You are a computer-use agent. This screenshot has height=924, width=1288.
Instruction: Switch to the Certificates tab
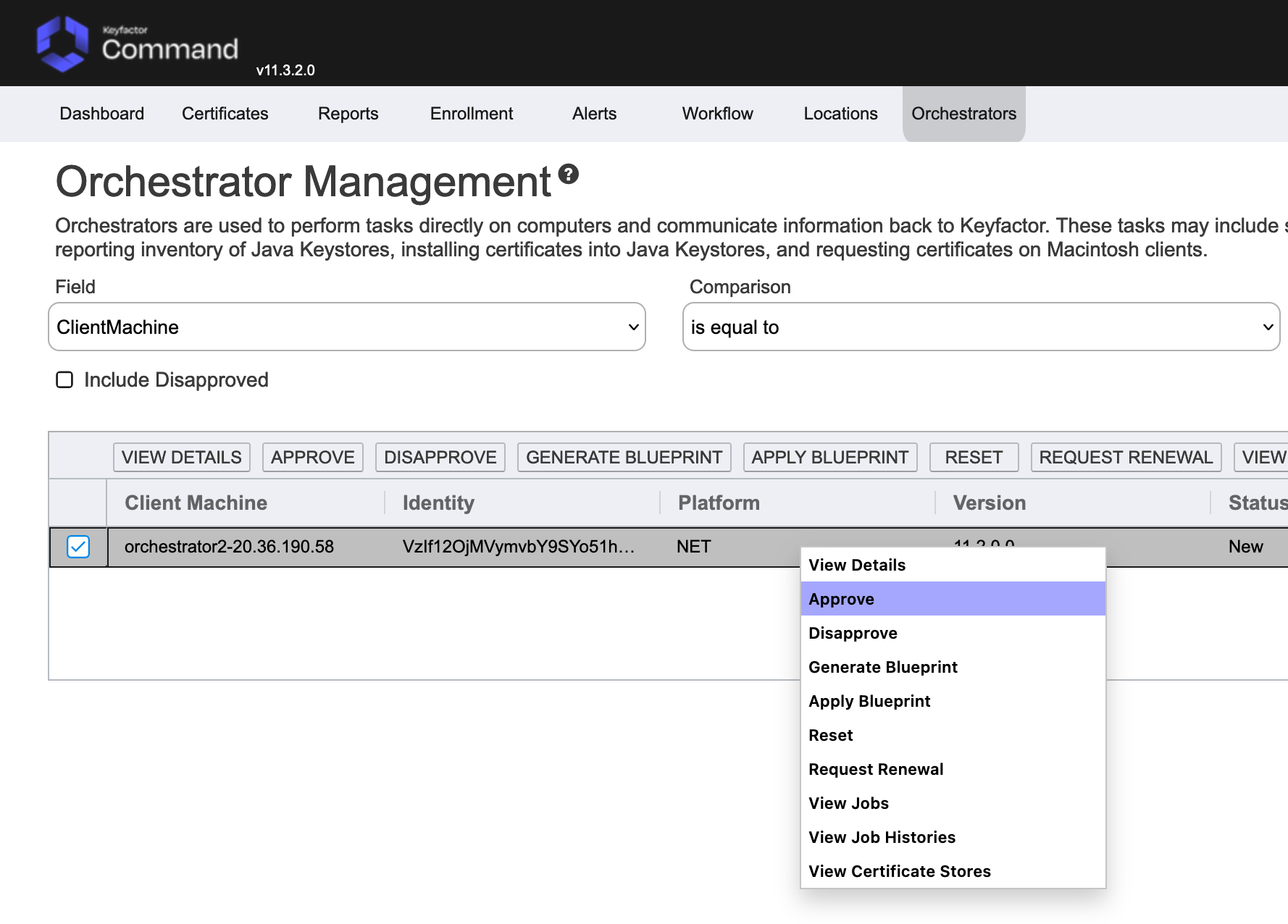pos(225,114)
